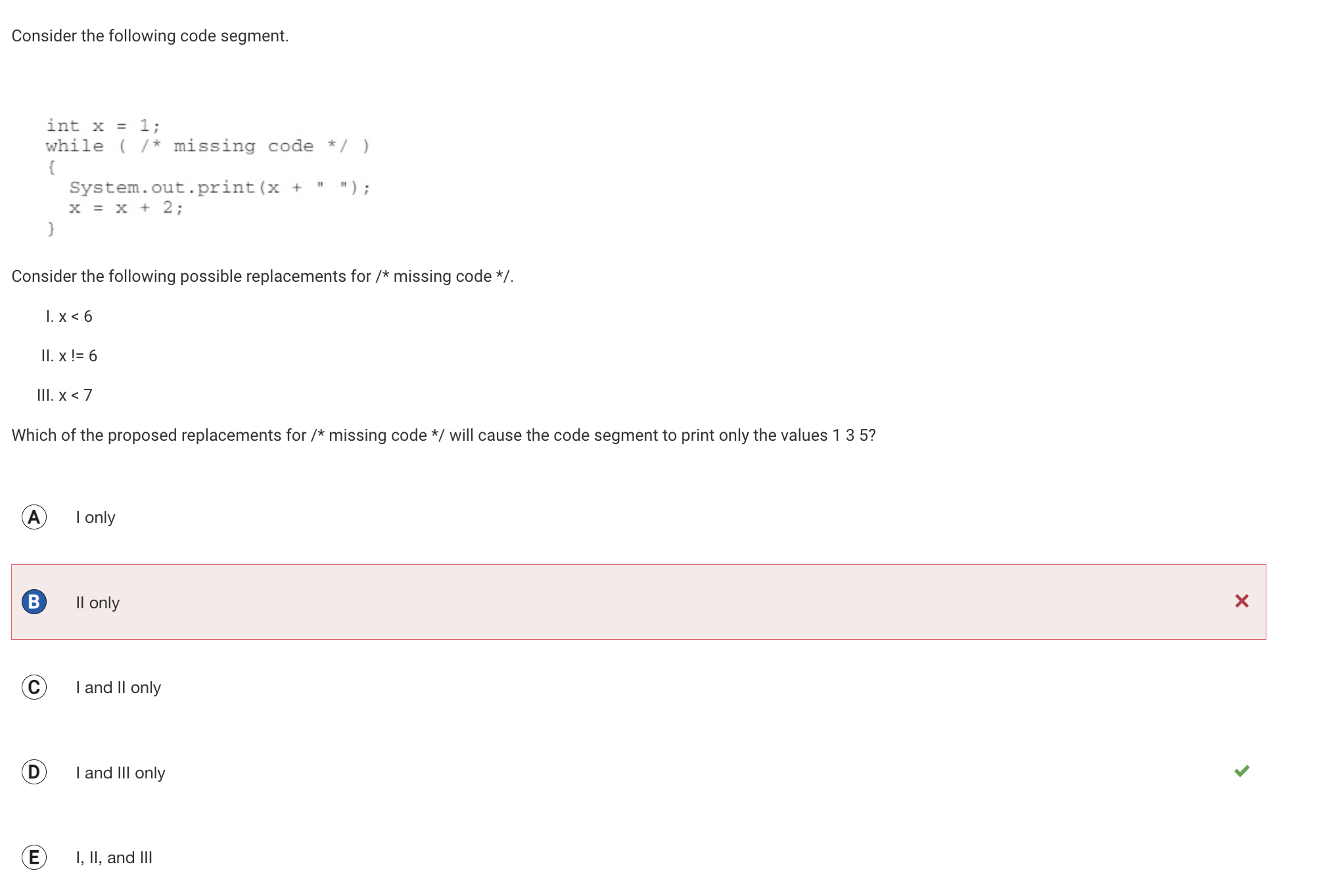Viewport: 1317px width, 896px height.
Task: Click replacement option "III. x < 7"
Action: point(64,395)
